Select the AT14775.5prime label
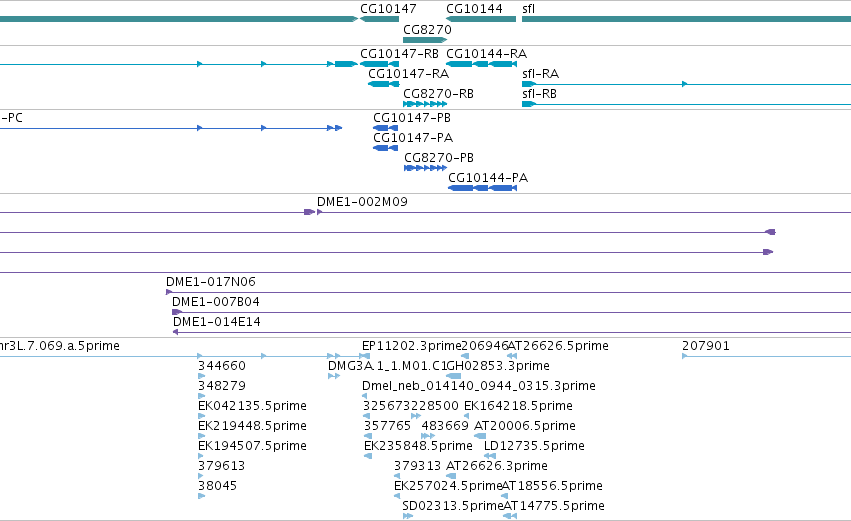The image size is (851, 521). click(x=554, y=506)
